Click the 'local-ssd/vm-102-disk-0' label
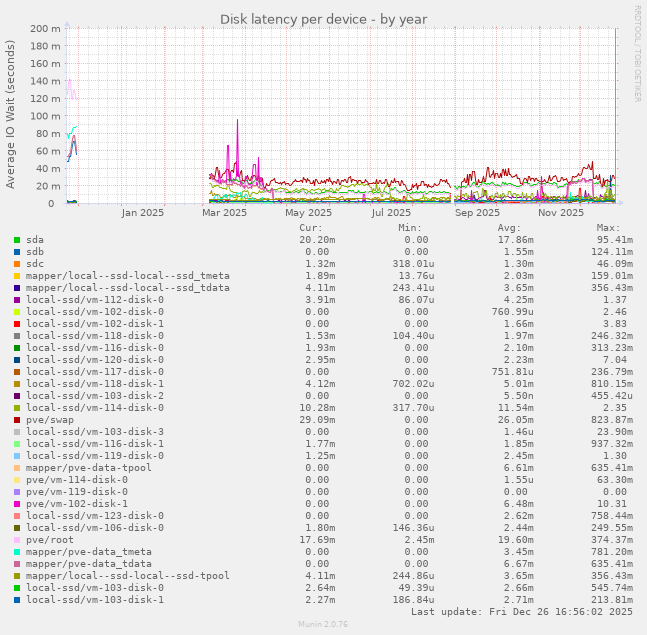 click(95, 312)
